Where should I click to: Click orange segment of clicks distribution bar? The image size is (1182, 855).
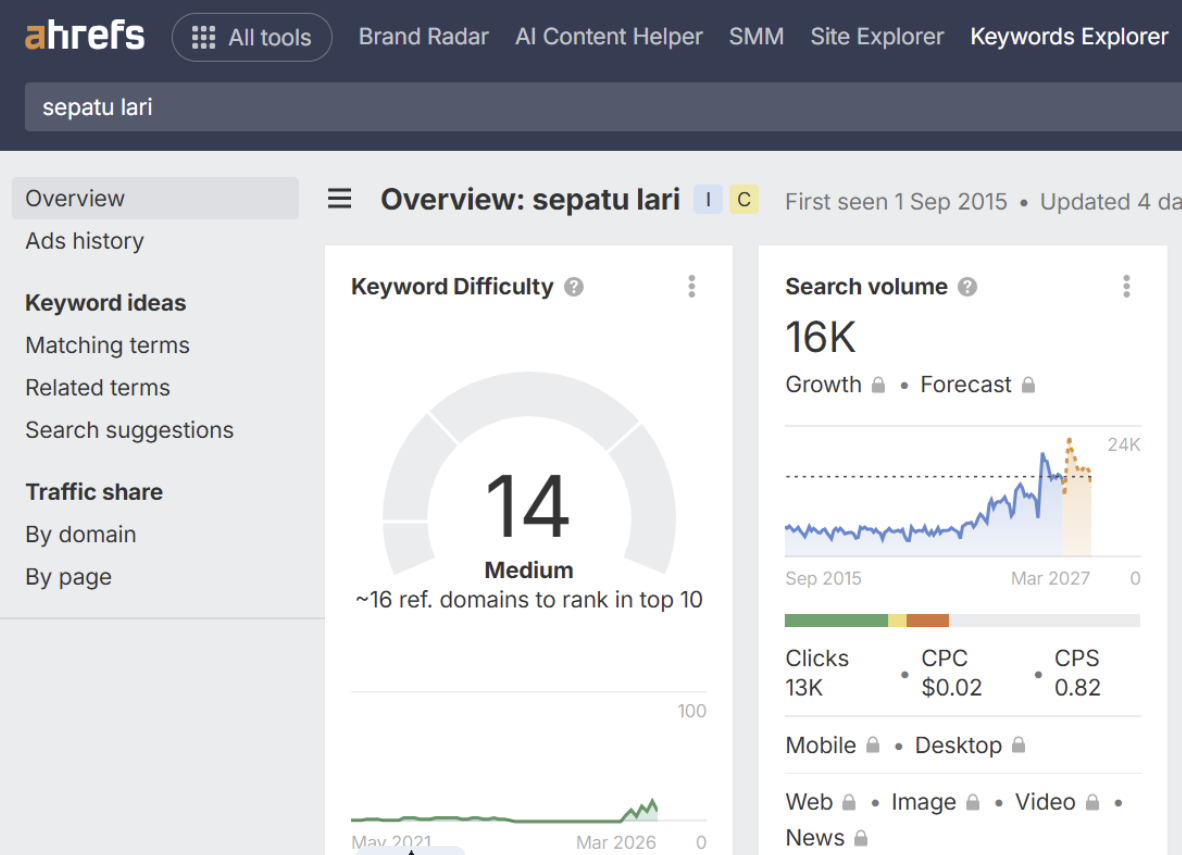click(x=927, y=621)
